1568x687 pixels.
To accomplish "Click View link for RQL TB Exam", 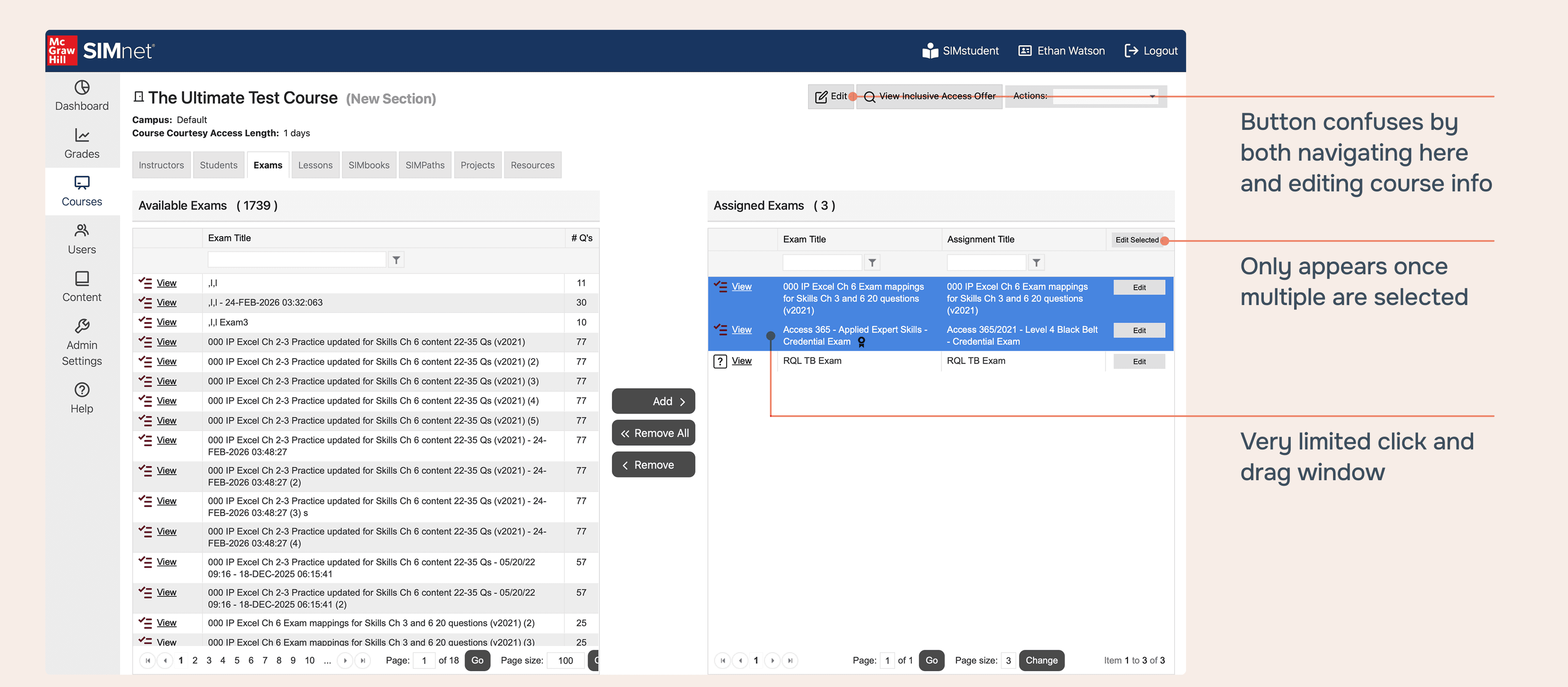I will tap(741, 361).
